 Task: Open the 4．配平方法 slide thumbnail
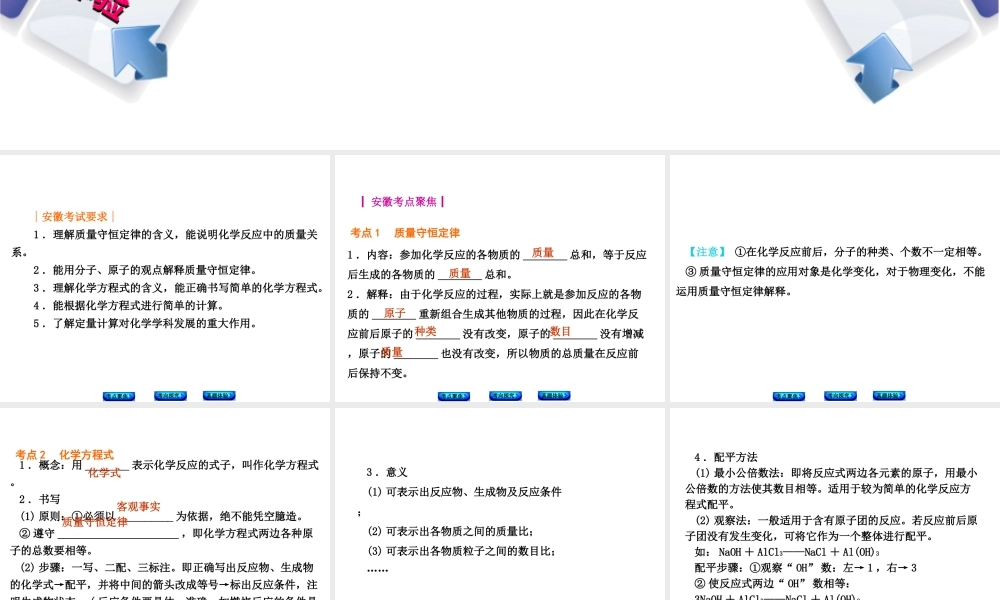click(x=835, y=504)
